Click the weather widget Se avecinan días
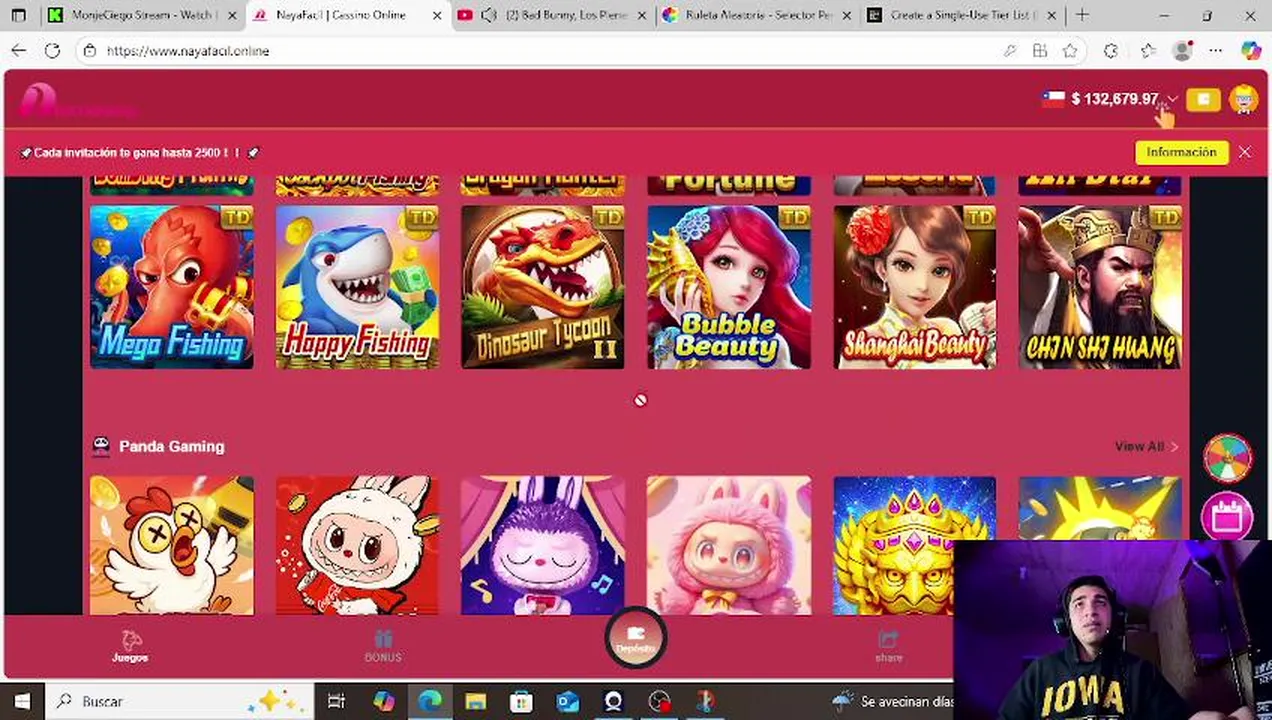 895,701
